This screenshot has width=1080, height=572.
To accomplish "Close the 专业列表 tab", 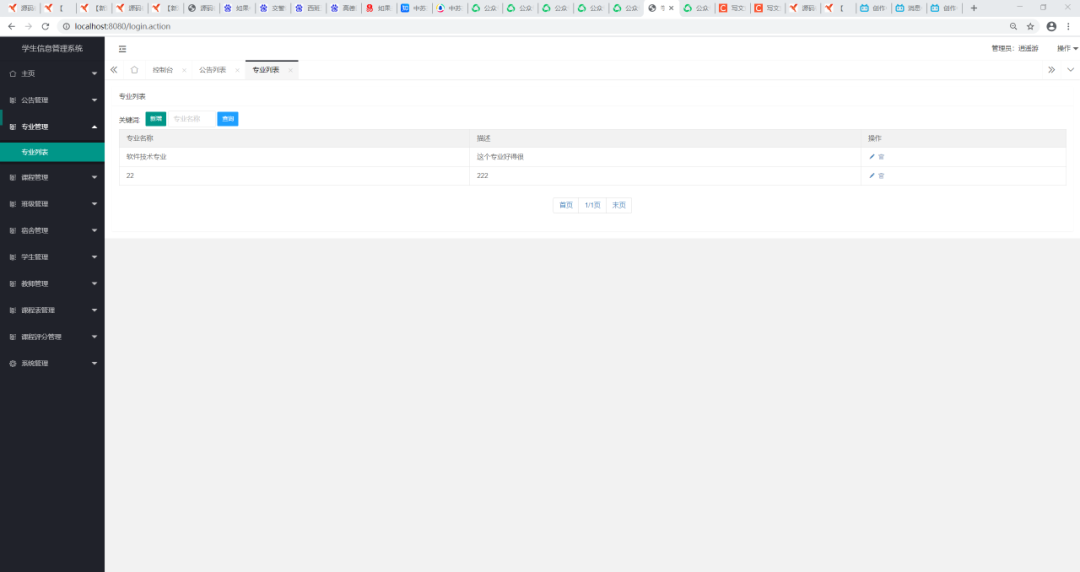I will point(290,70).
